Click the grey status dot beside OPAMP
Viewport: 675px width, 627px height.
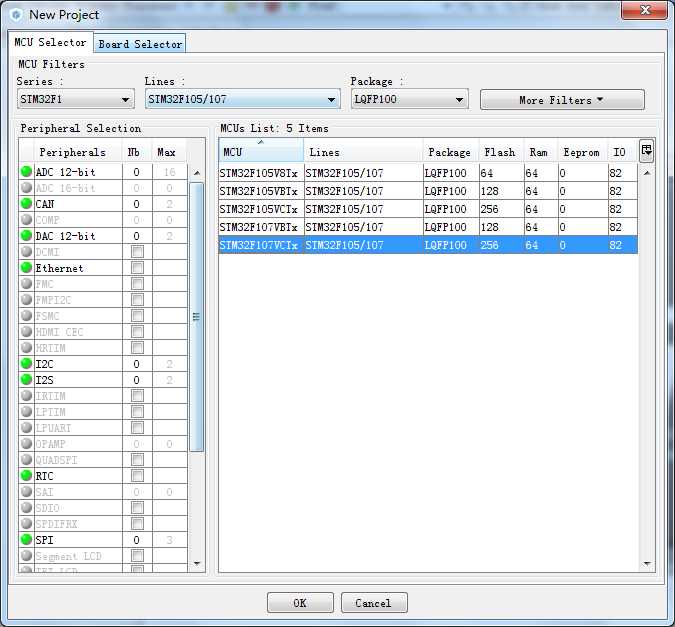(x=26, y=443)
